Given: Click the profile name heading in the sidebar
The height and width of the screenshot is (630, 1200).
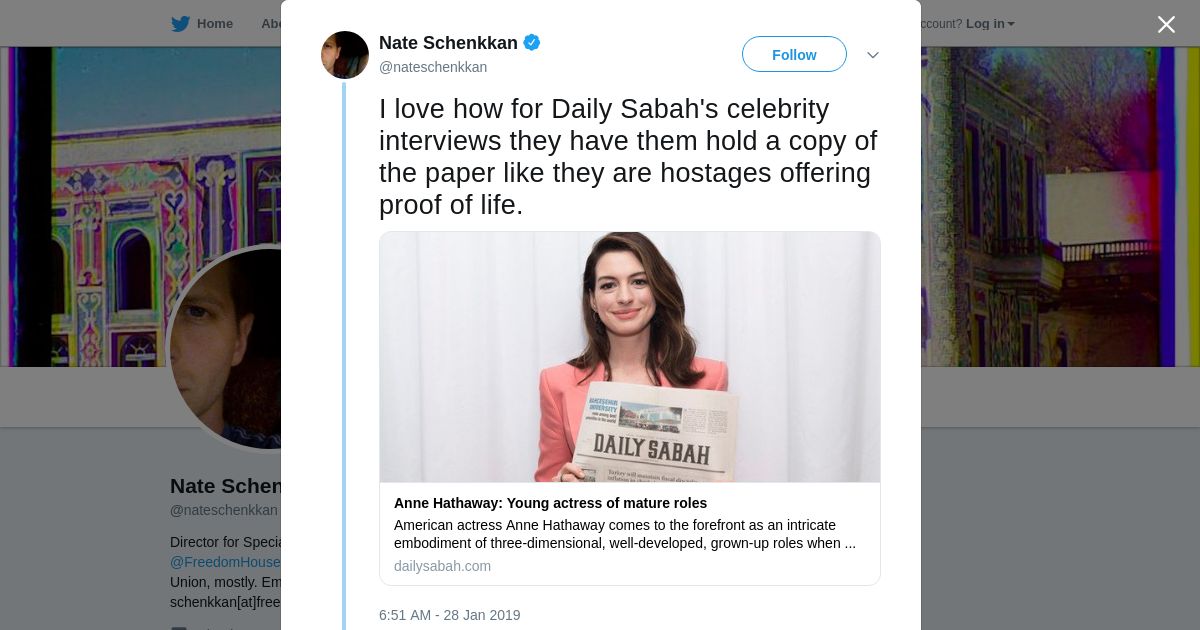Looking at the screenshot, I should (226, 486).
